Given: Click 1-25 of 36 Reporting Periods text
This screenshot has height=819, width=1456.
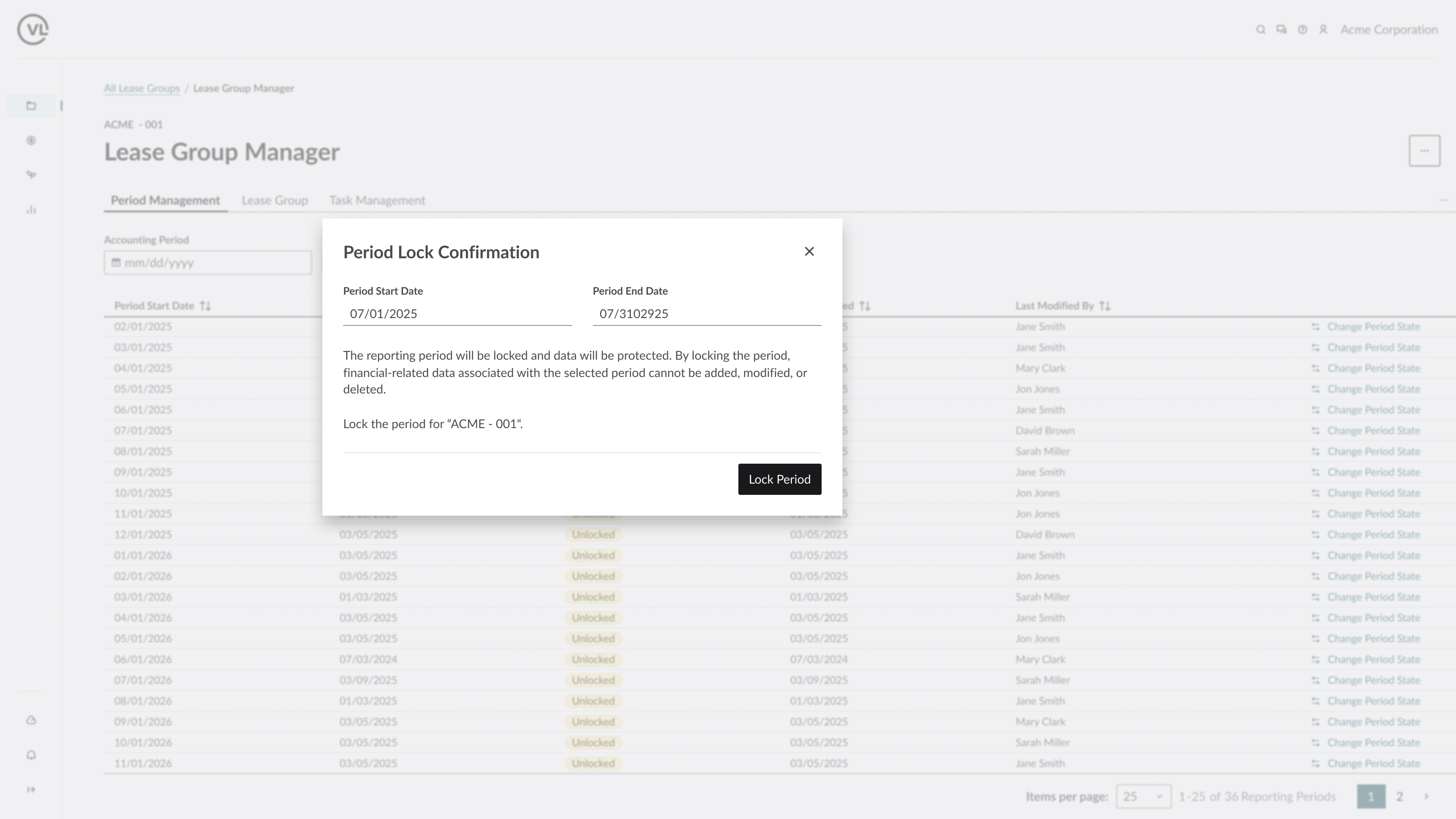Looking at the screenshot, I should point(1257,796).
